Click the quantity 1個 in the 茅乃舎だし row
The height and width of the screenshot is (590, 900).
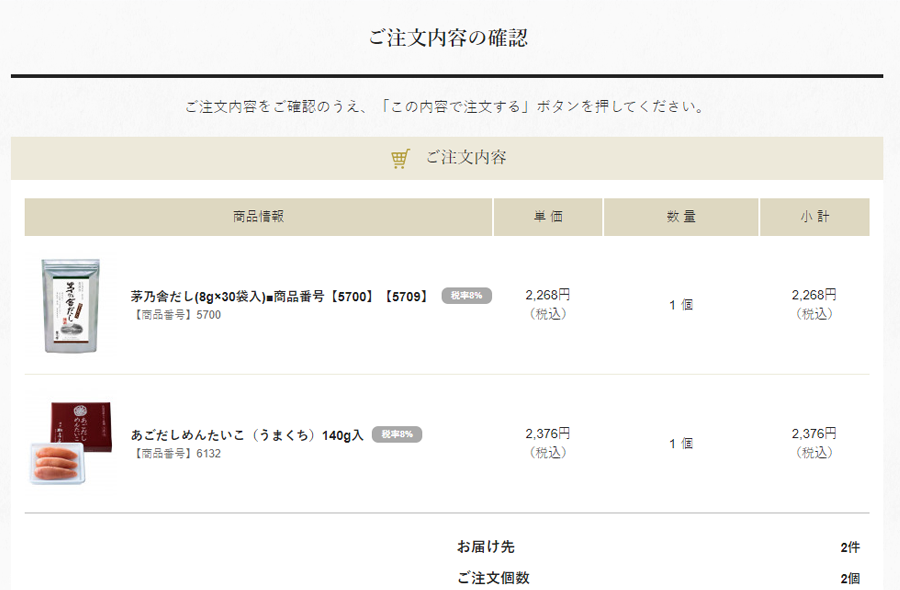(681, 305)
